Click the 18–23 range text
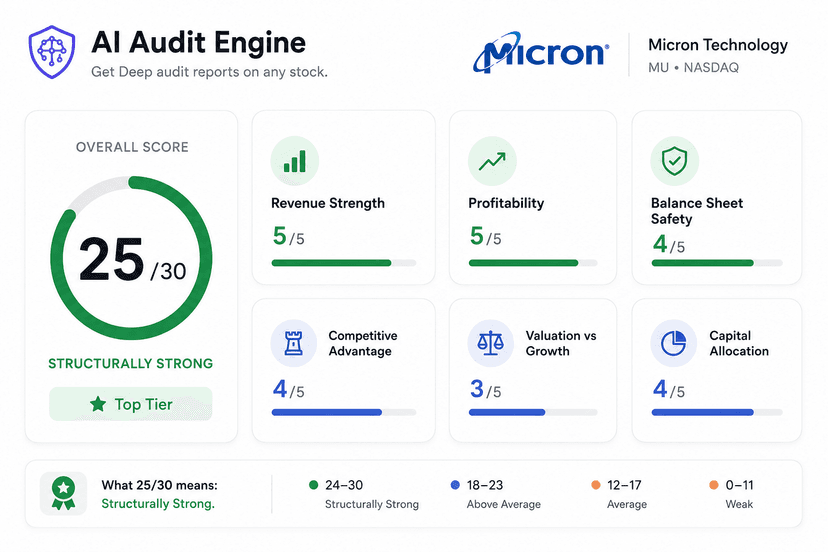828x552 pixels. (485, 485)
